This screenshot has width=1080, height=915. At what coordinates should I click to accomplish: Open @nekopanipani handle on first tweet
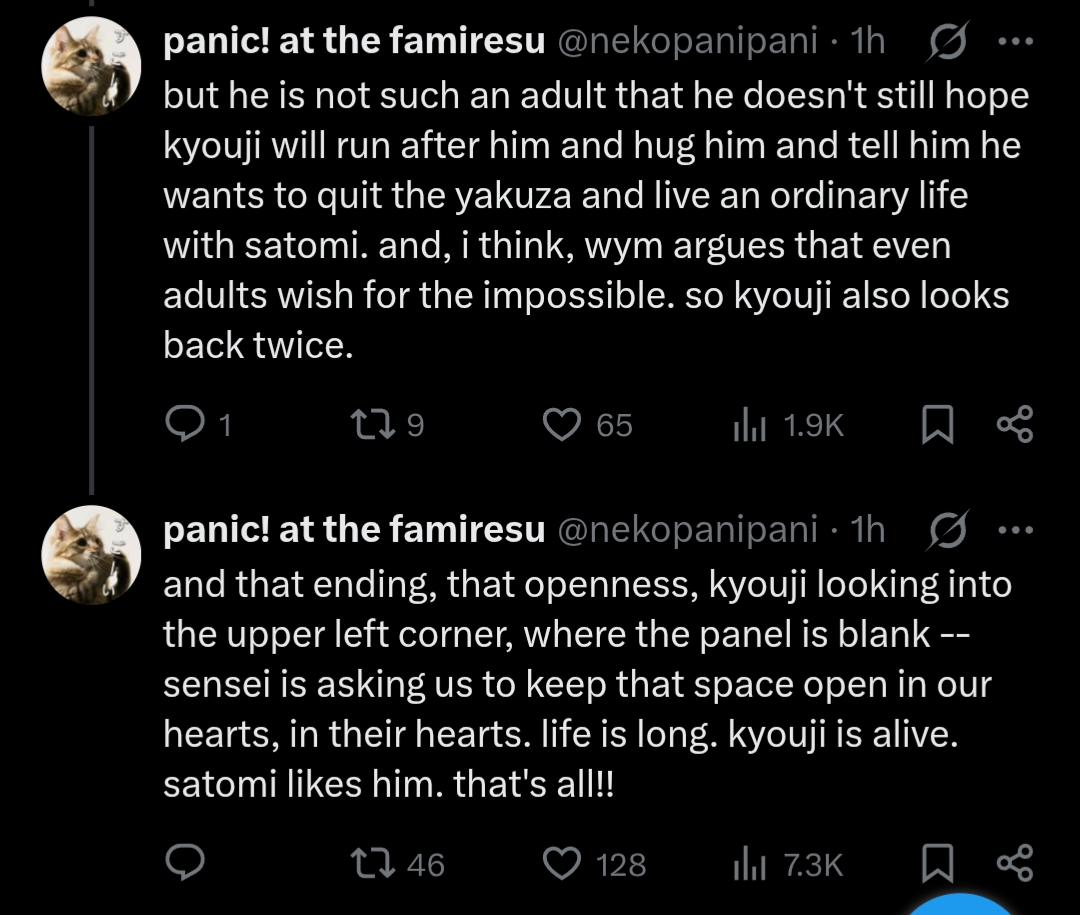click(x=686, y=42)
